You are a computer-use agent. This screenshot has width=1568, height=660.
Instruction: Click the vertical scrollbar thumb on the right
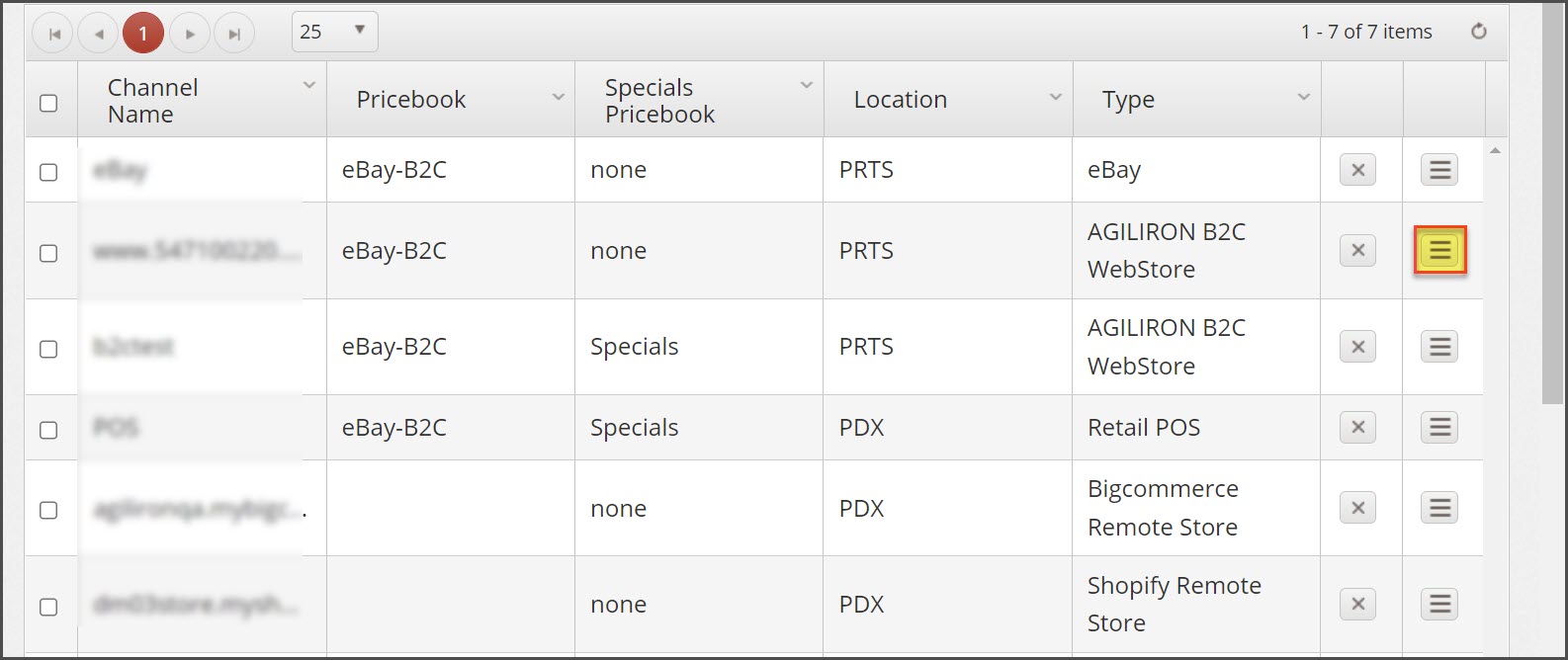coord(1552,203)
